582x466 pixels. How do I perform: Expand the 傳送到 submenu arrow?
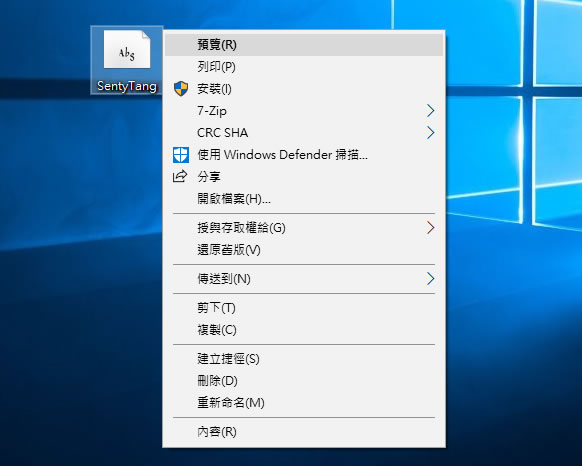point(430,278)
